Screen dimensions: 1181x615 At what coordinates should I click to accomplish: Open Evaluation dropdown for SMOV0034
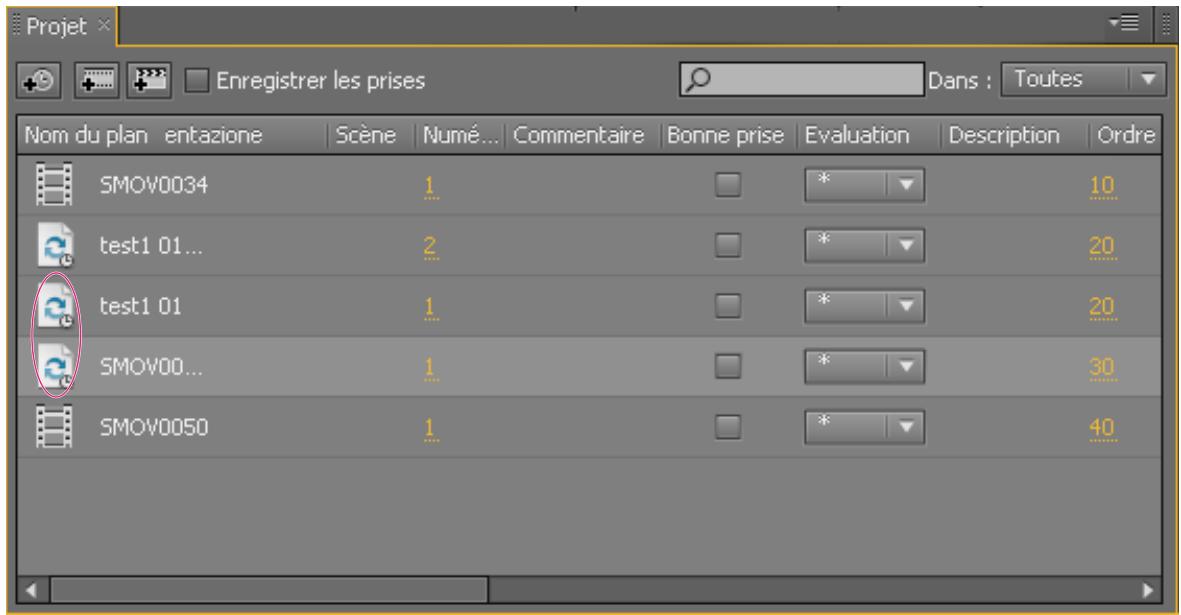(865, 185)
